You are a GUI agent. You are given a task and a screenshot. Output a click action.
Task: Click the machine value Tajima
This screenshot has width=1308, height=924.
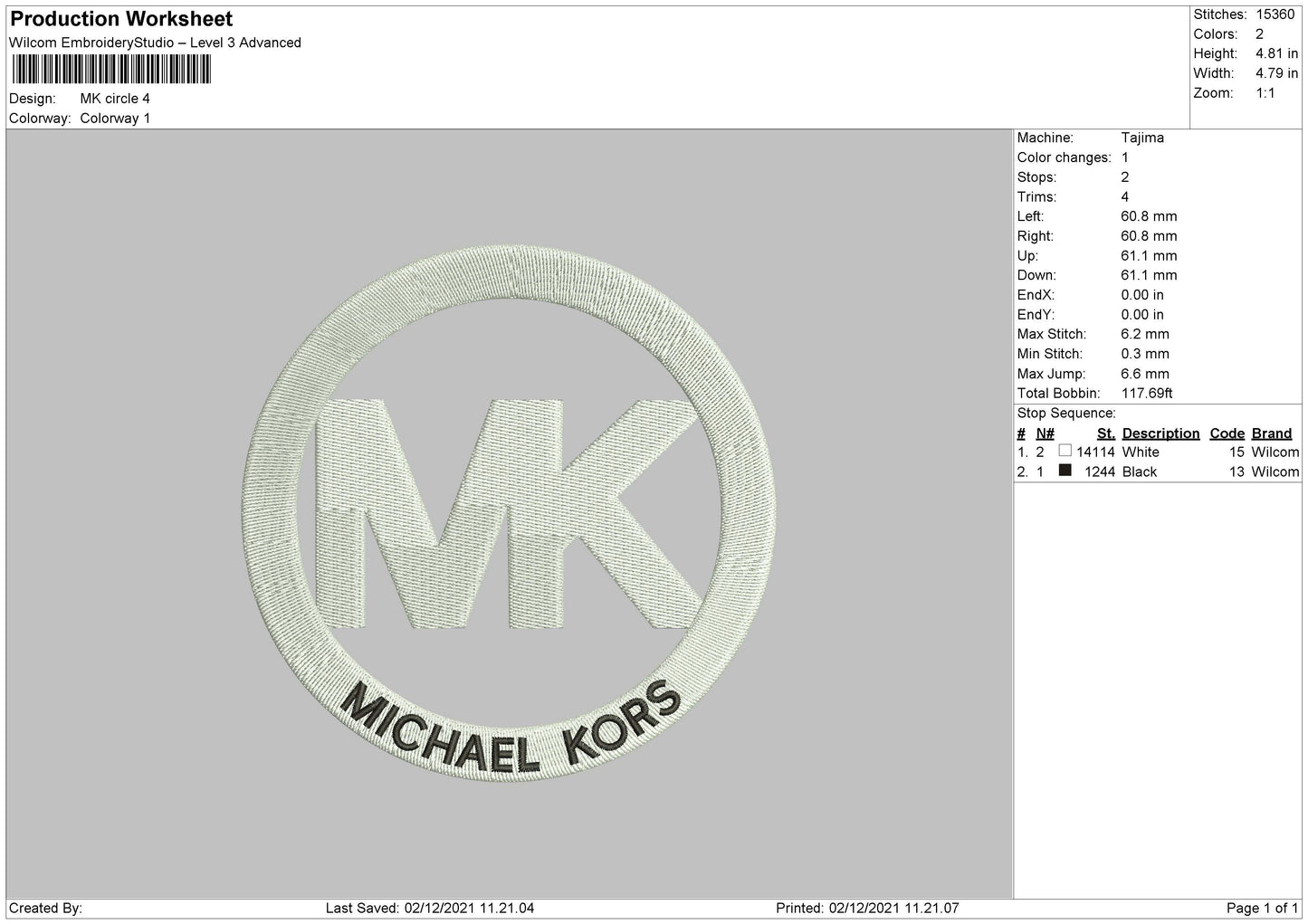1142,138
